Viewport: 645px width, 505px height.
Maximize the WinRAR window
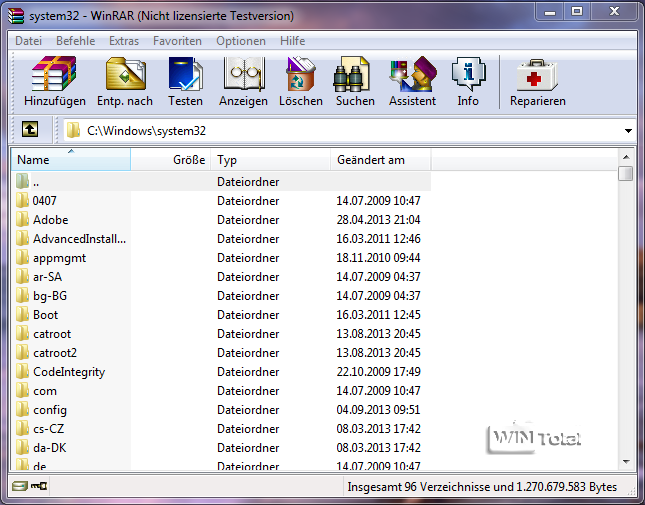point(577,12)
